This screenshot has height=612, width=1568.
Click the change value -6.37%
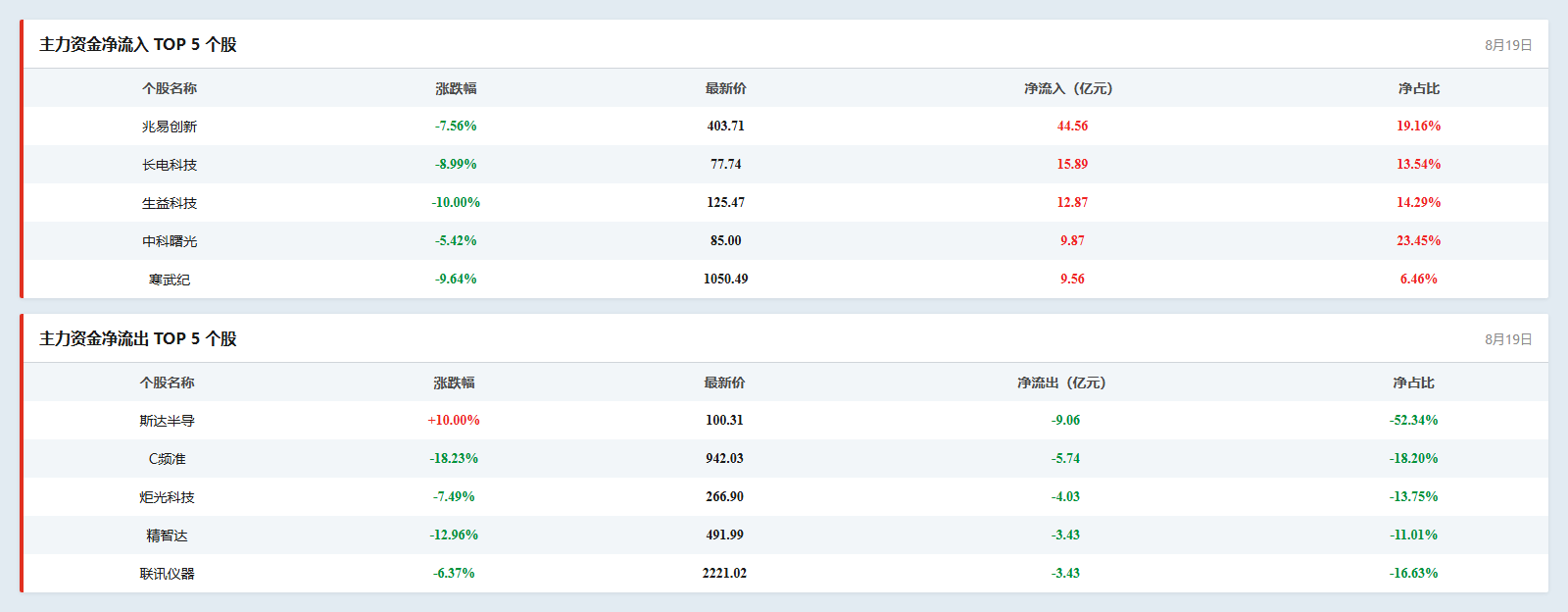pos(454,574)
